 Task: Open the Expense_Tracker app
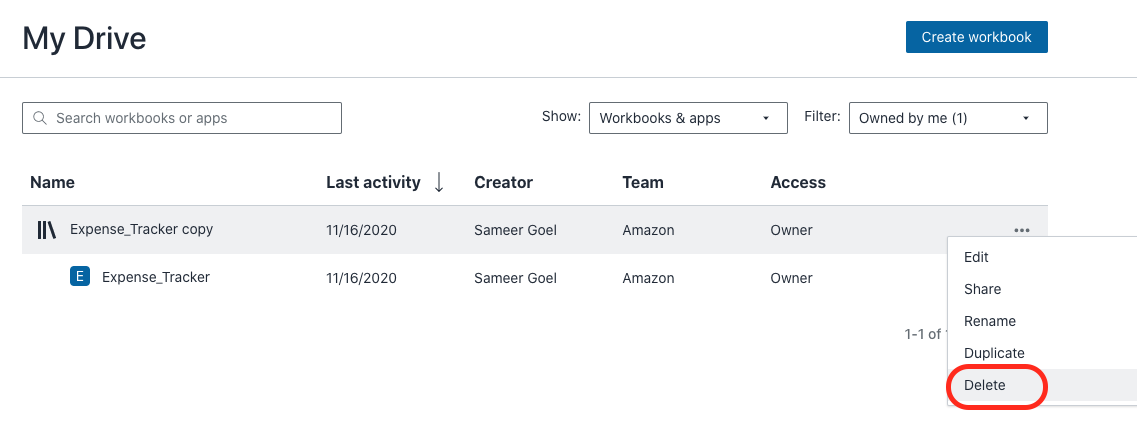coord(156,277)
